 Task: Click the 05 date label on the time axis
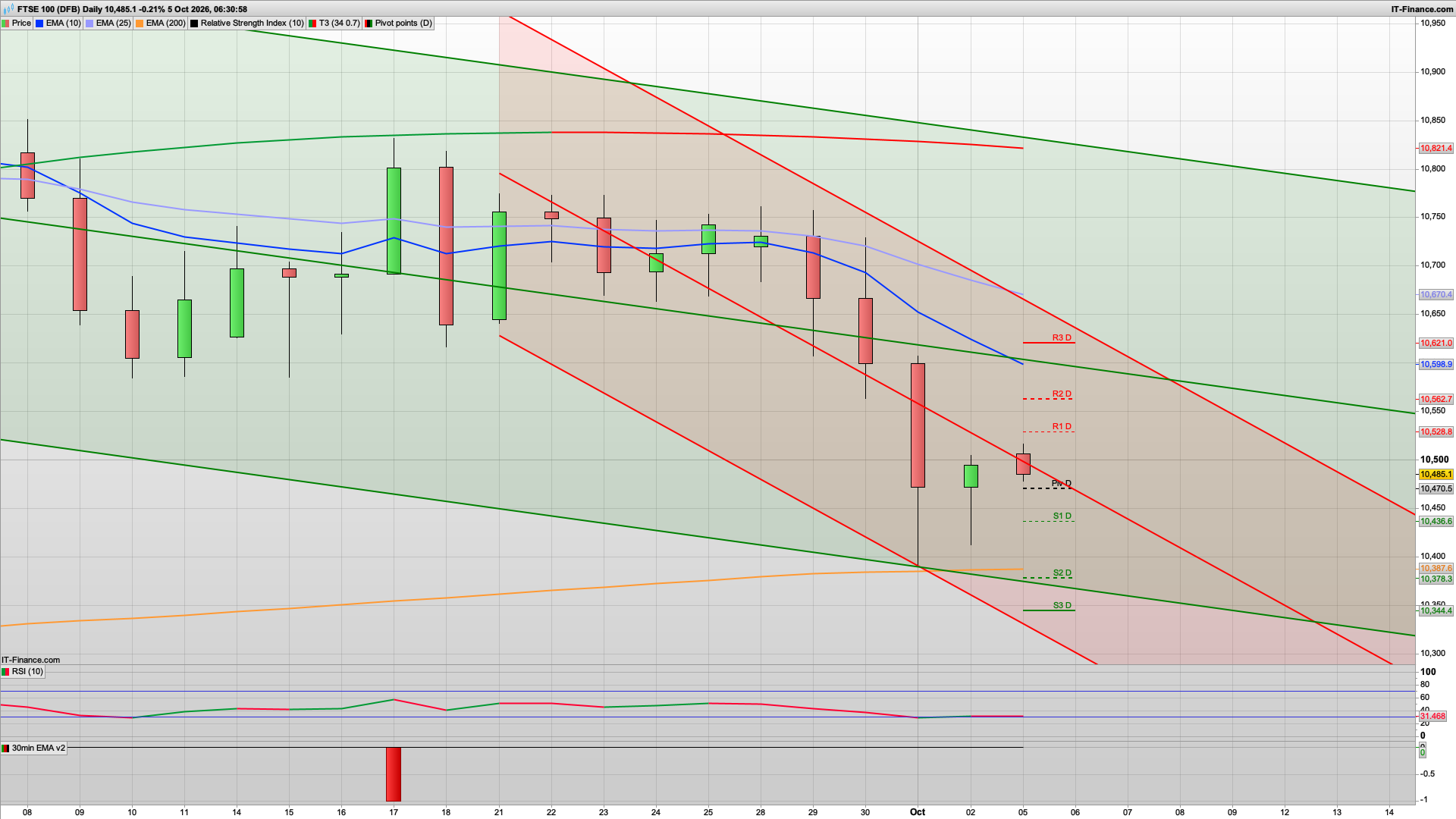tap(1023, 811)
